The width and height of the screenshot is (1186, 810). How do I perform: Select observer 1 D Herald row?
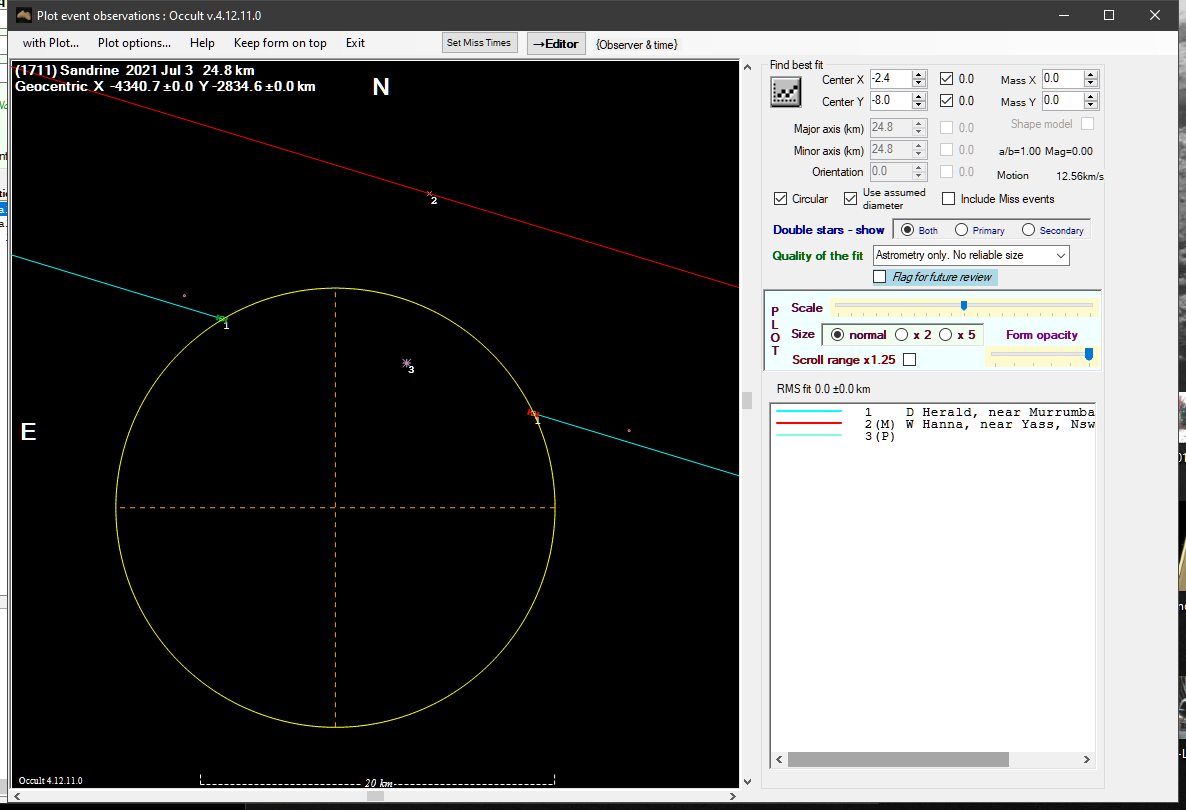(x=934, y=412)
